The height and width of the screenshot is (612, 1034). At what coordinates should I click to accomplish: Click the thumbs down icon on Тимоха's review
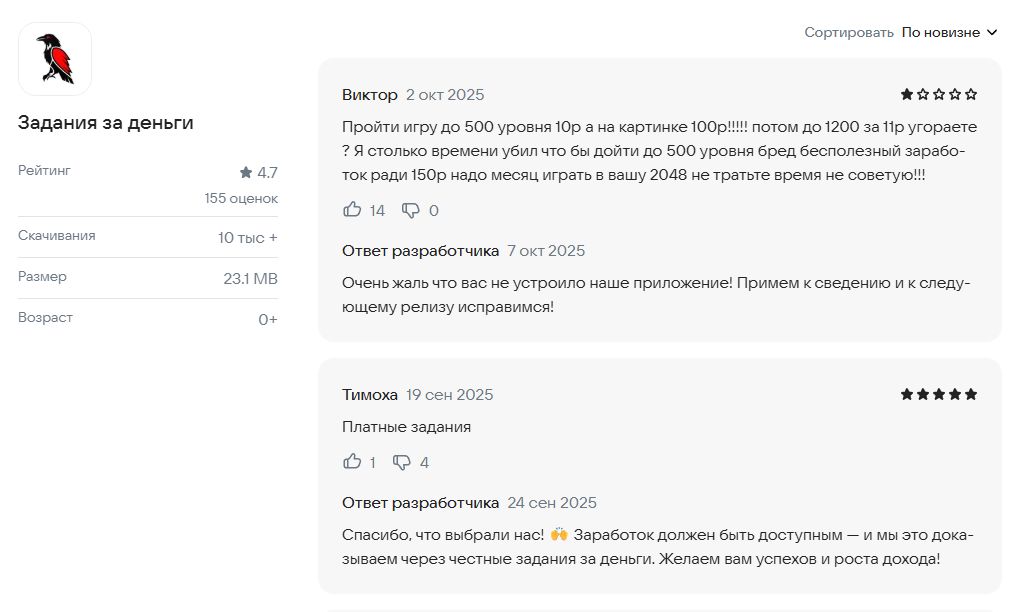tap(404, 462)
